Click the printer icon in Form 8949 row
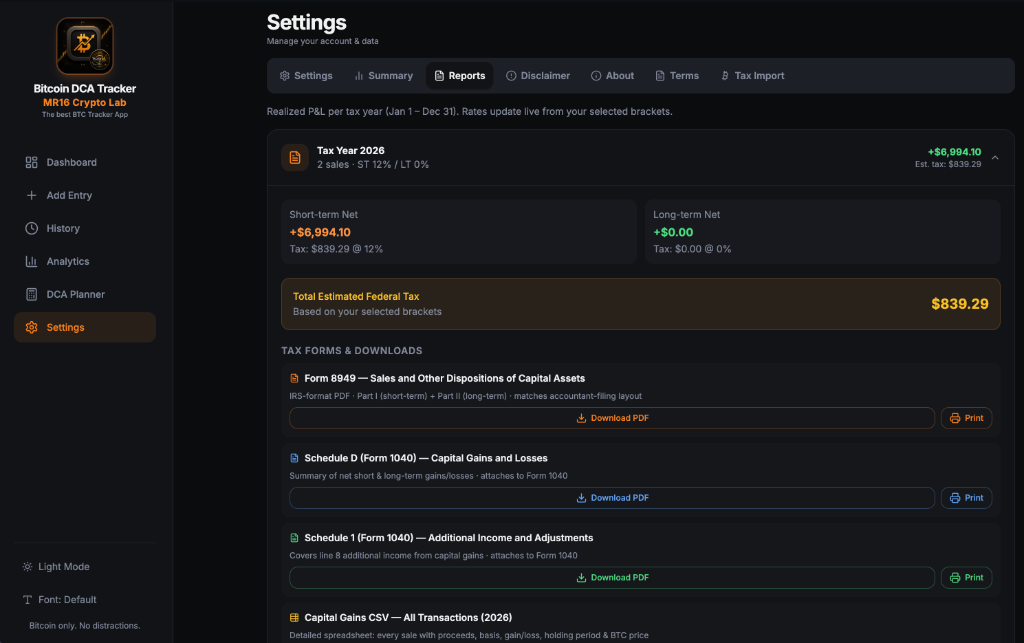 [x=955, y=418]
